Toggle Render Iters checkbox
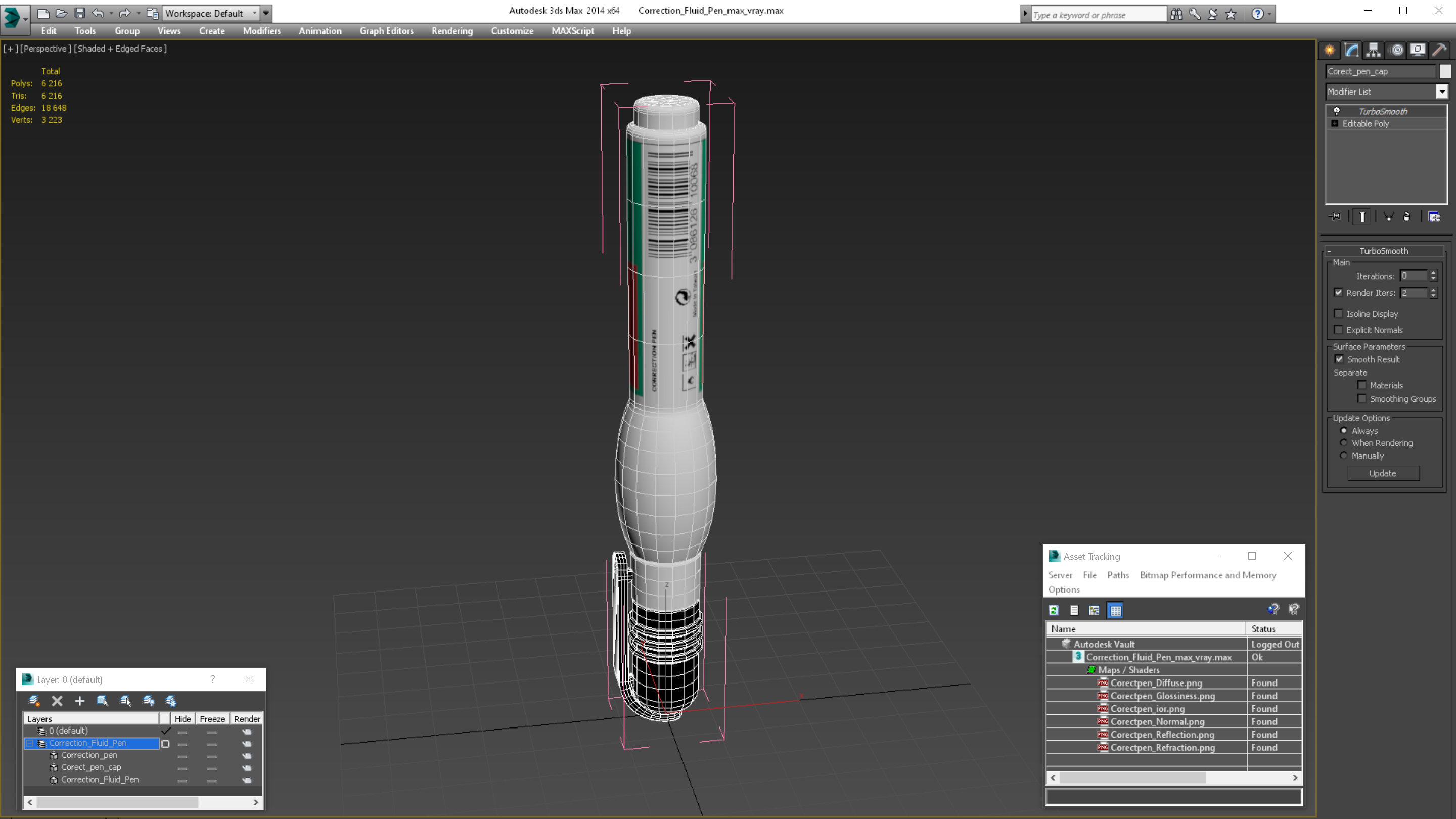The height and width of the screenshot is (819, 1456). point(1338,293)
